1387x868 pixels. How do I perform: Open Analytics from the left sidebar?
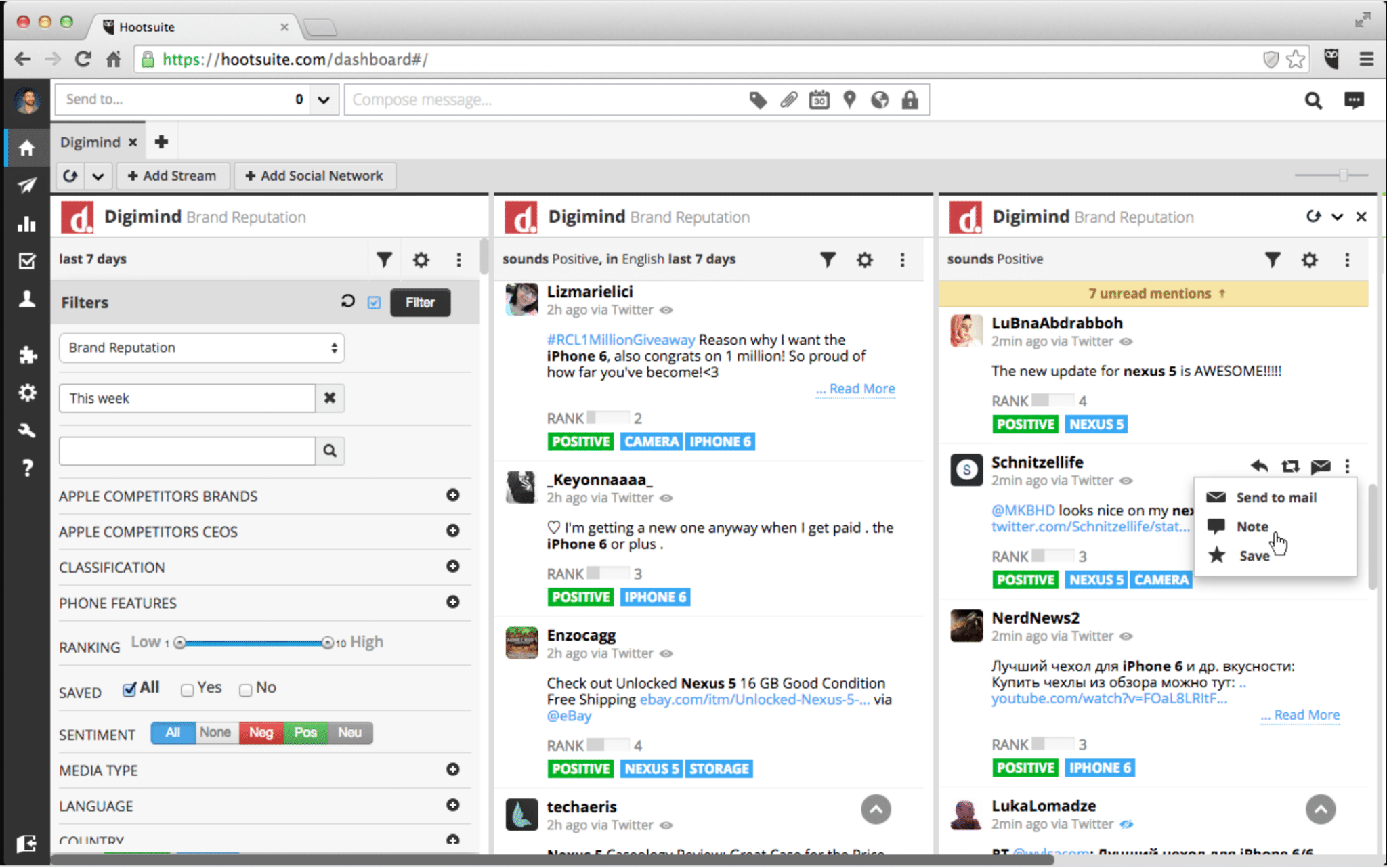[26, 223]
